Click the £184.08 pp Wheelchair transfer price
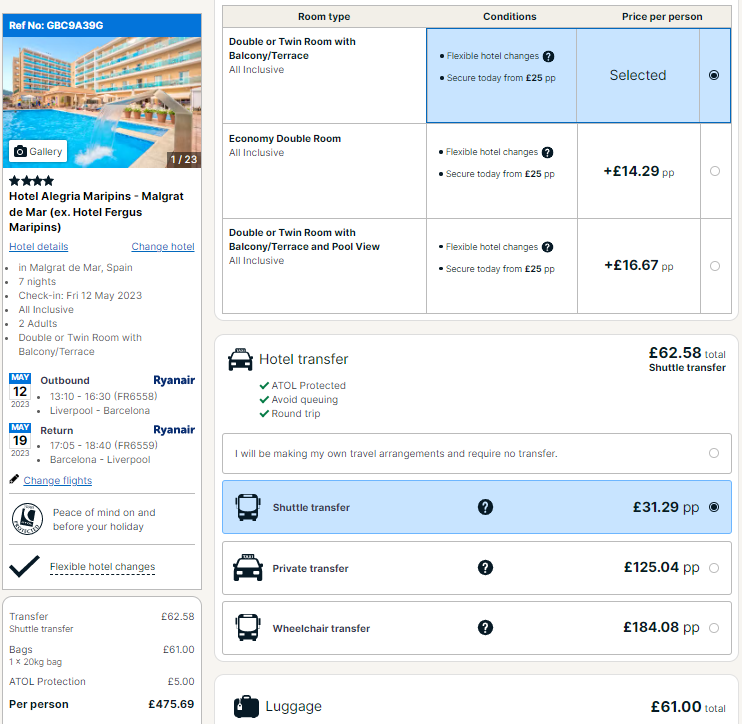The width and height of the screenshot is (742, 724). (661, 627)
